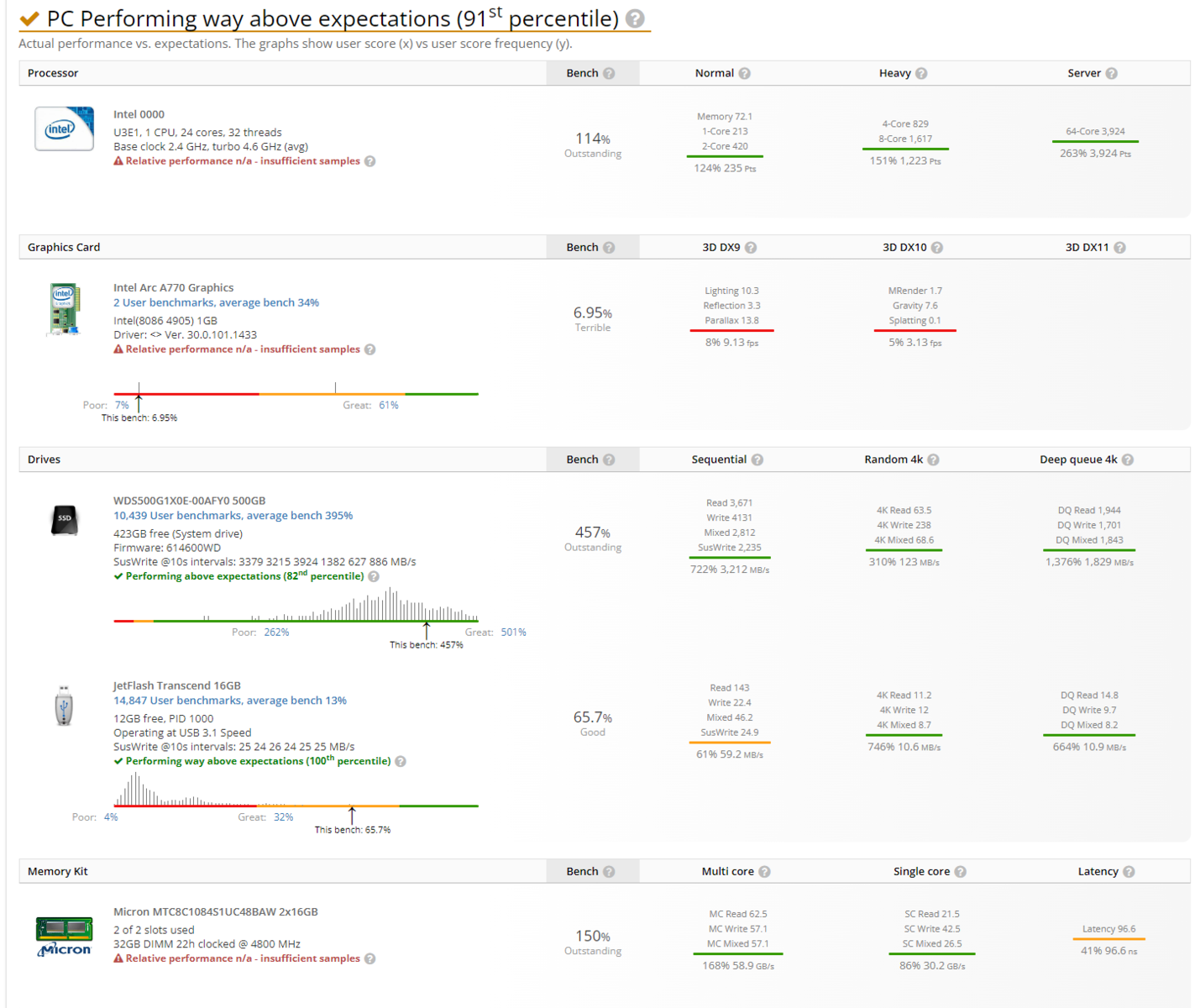The width and height of the screenshot is (1200, 1008).
Task: Click the Poor 262% link under SSD chart
Action: (x=276, y=633)
